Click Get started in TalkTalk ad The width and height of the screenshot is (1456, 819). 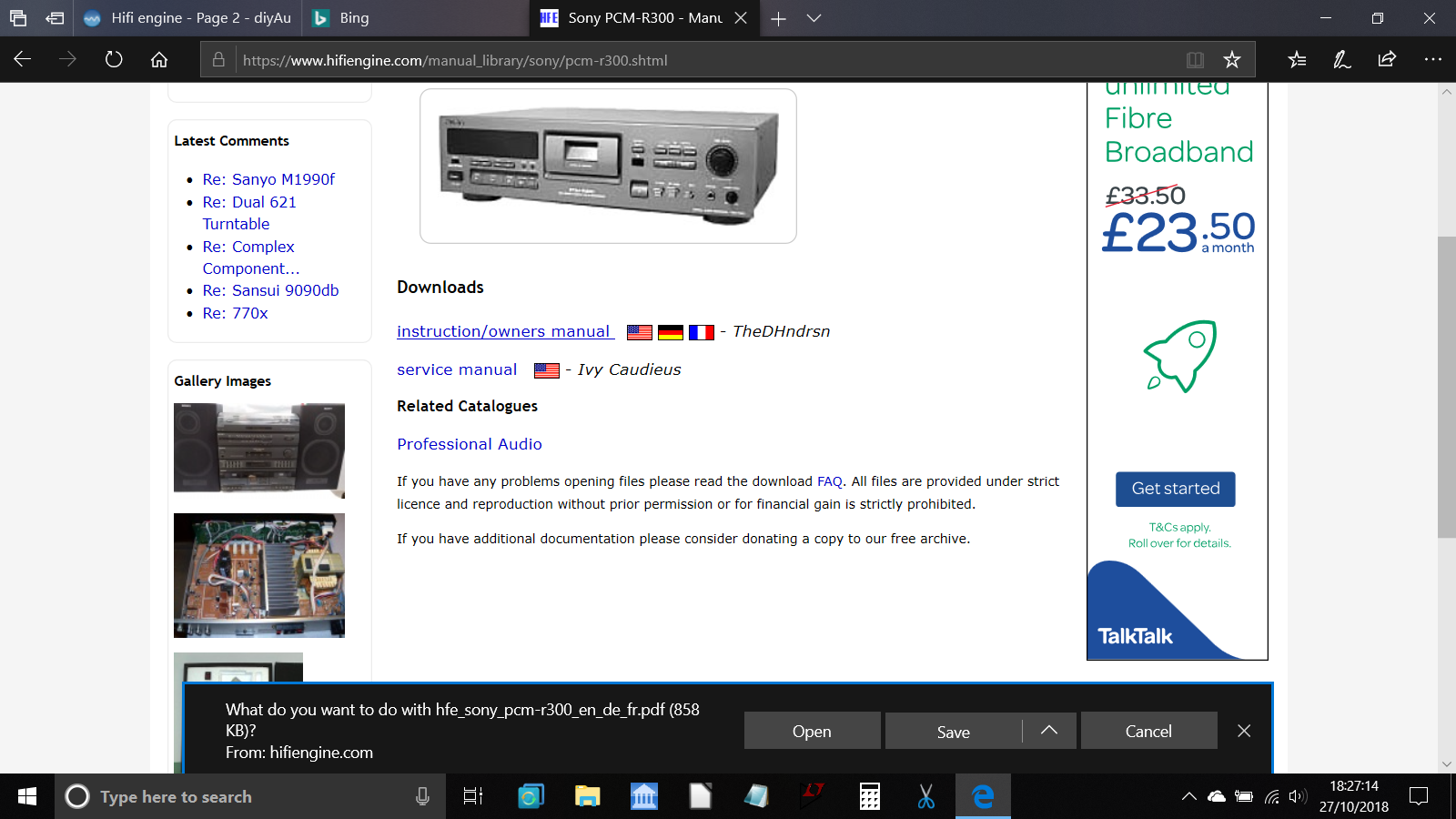[1176, 489]
